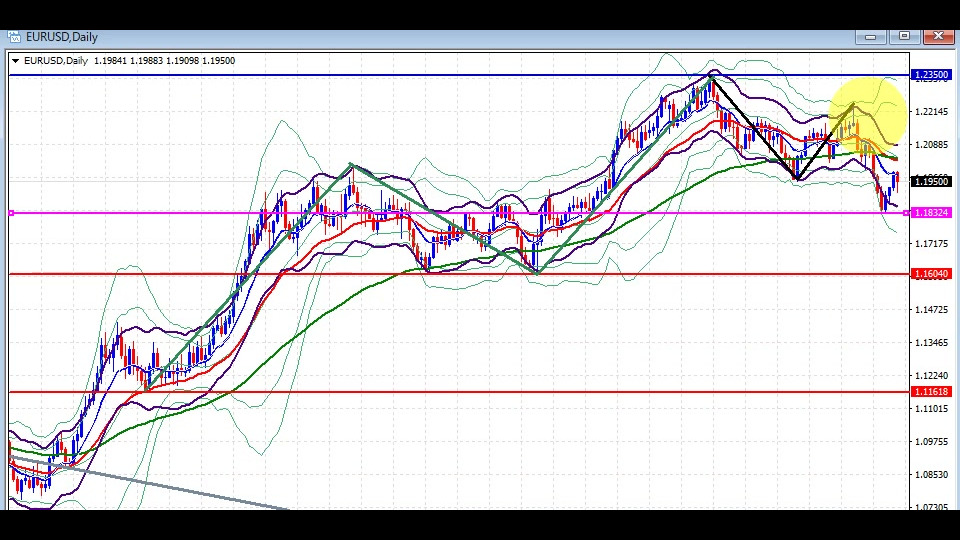960x540 pixels.
Task: Click the 1.20885 price scale value
Action: (x=931, y=144)
